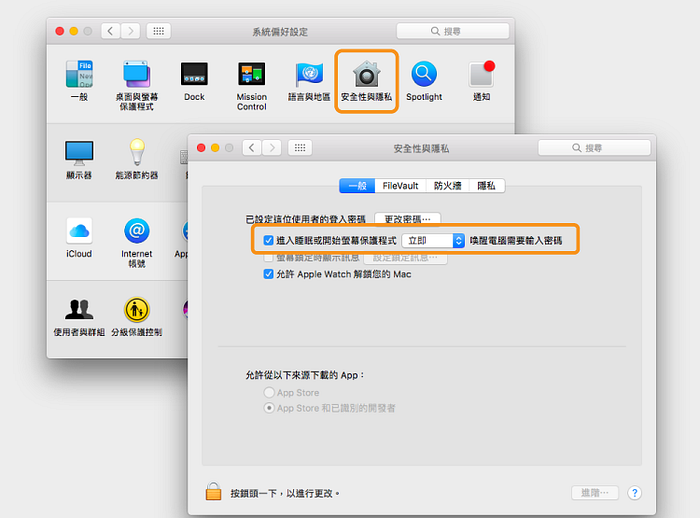This screenshot has height=518, width=700.
Task: Switch to the FileVault tab
Action: (400, 185)
